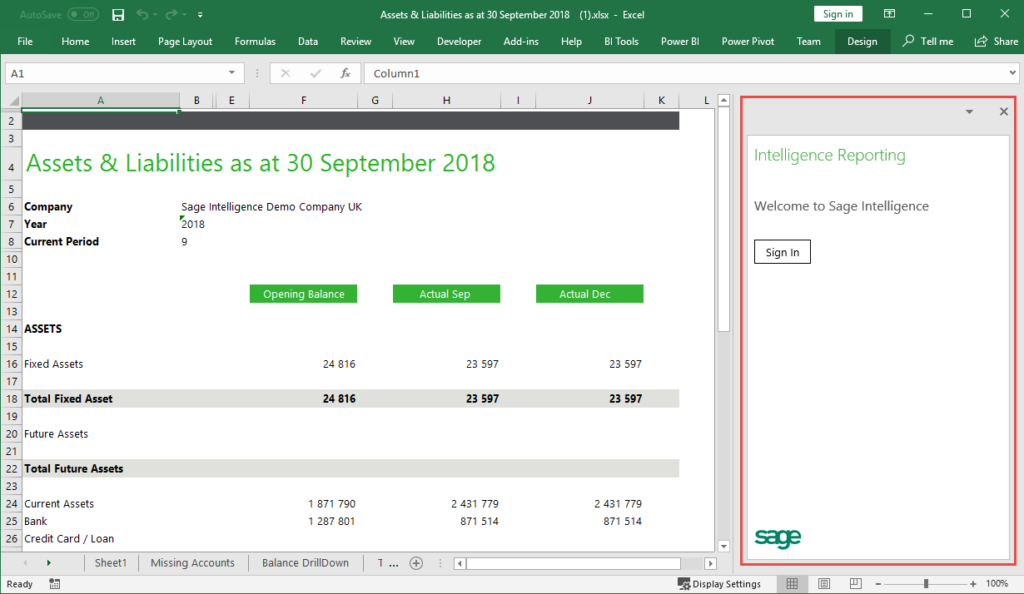Add a new worksheet with the plus button
Image resolution: width=1024 pixels, height=594 pixels.
[x=416, y=562]
